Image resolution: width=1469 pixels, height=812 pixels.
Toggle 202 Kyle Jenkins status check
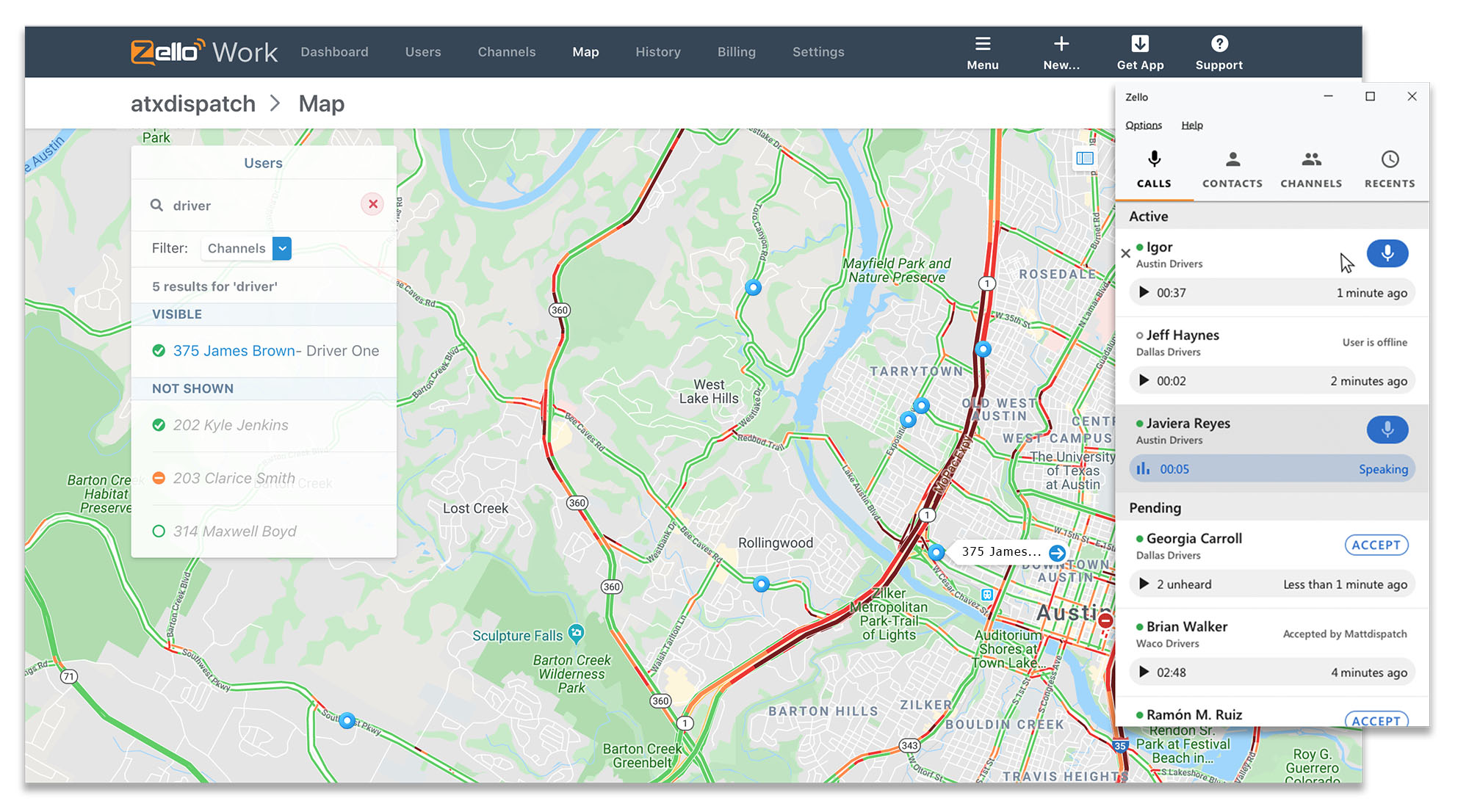(159, 425)
